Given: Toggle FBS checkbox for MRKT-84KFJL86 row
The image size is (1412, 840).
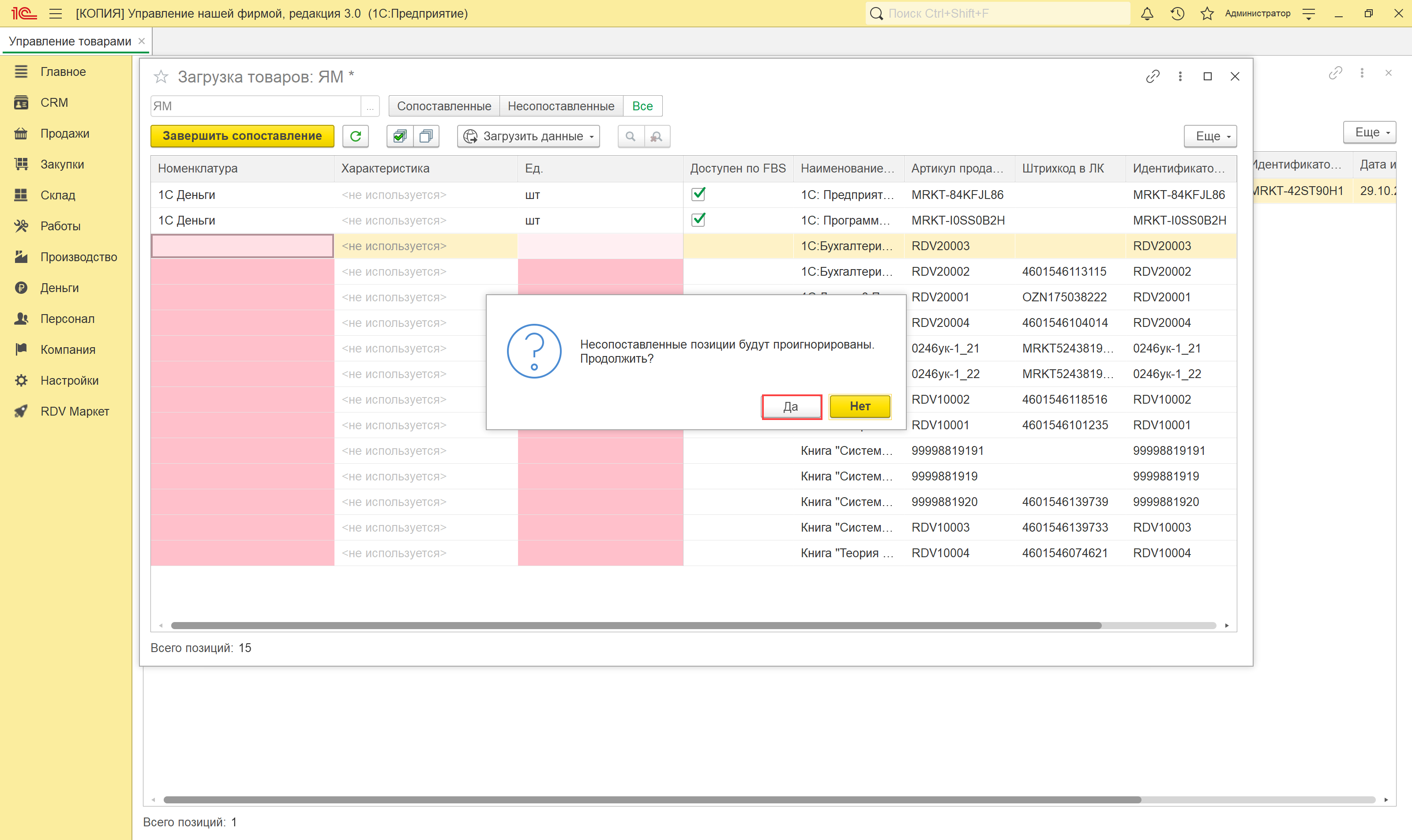Looking at the screenshot, I should (698, 194).
